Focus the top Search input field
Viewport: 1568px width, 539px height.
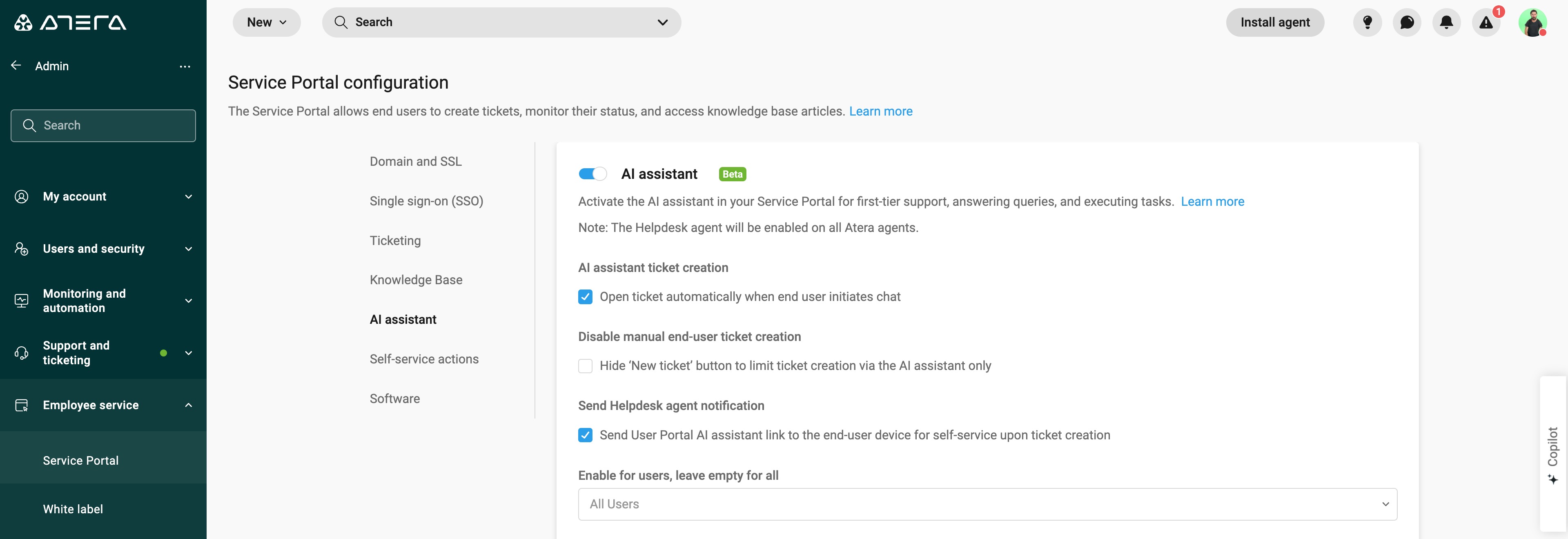(501, 22)
